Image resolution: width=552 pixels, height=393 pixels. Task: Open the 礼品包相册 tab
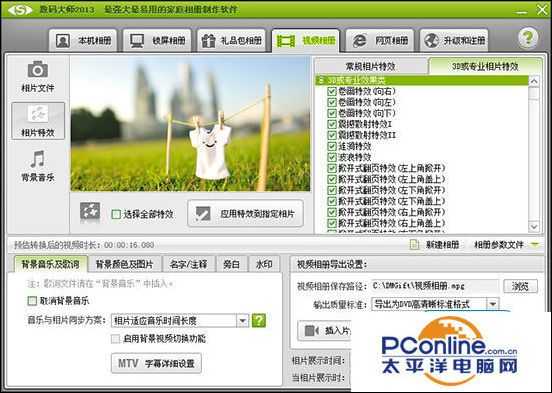click(x=232, y=40)
